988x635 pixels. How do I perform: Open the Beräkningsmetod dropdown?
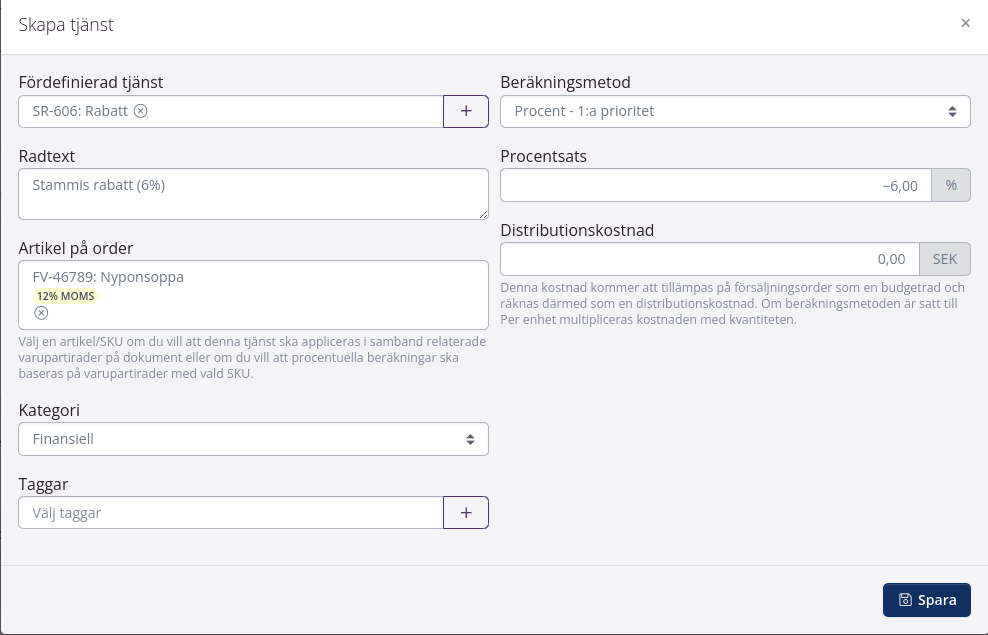coord(735,111)
